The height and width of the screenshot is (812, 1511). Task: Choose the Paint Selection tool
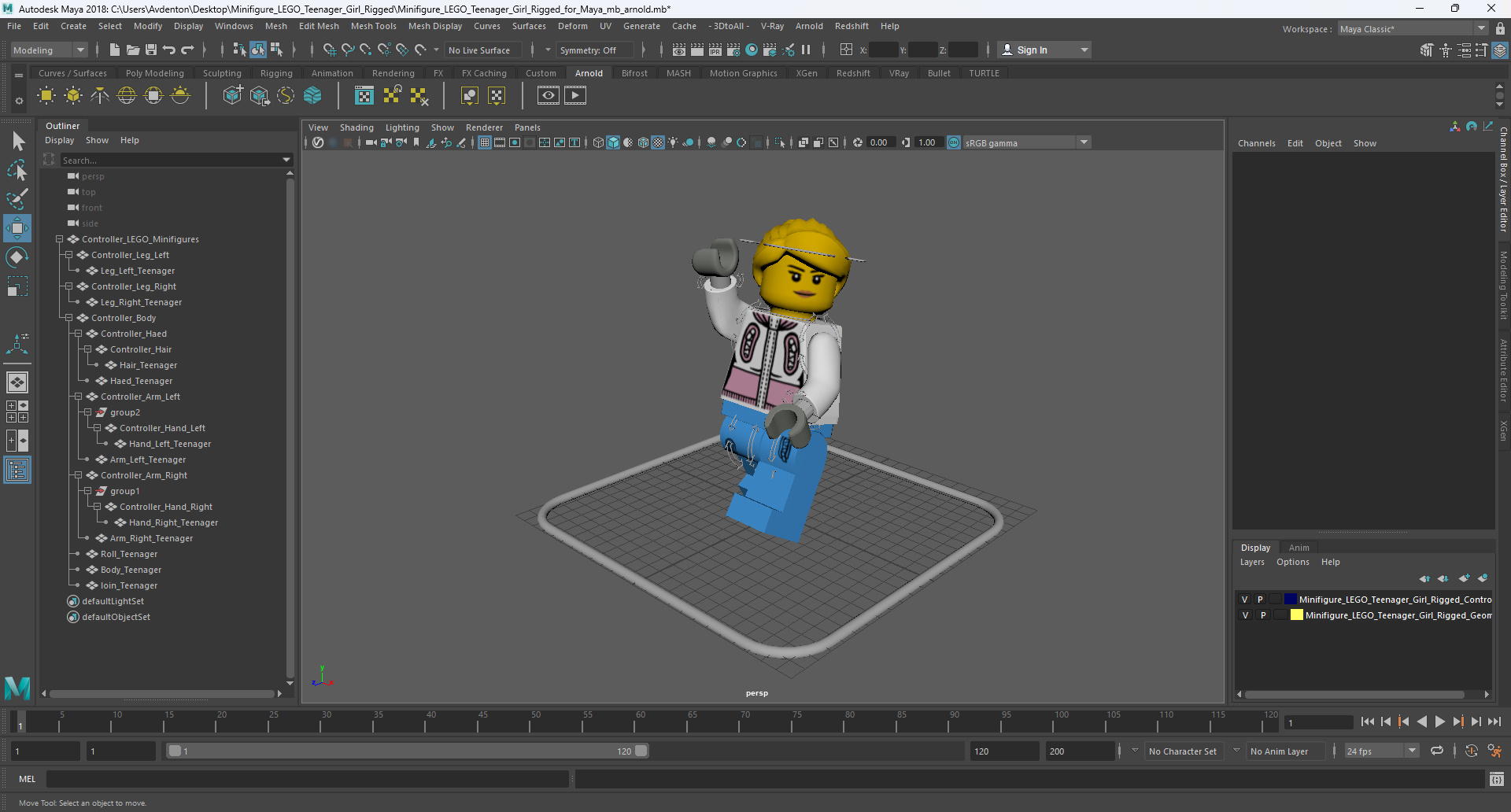coord(17,198)
